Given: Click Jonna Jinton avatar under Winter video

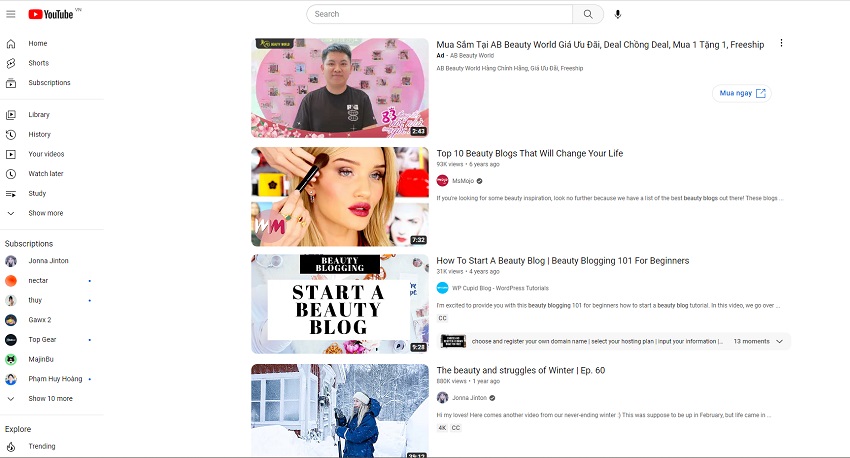Looking at the screenshot, I should click(442, 398).
